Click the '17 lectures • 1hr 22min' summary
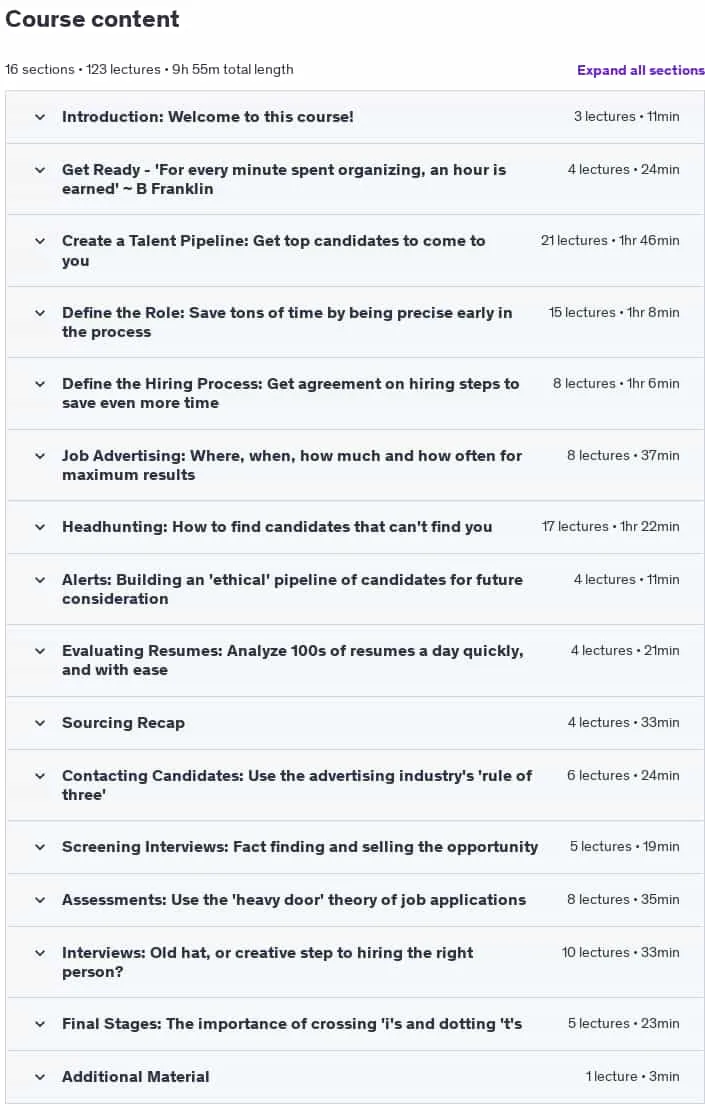Screen dimensions: 705x1104 (611, 527)
